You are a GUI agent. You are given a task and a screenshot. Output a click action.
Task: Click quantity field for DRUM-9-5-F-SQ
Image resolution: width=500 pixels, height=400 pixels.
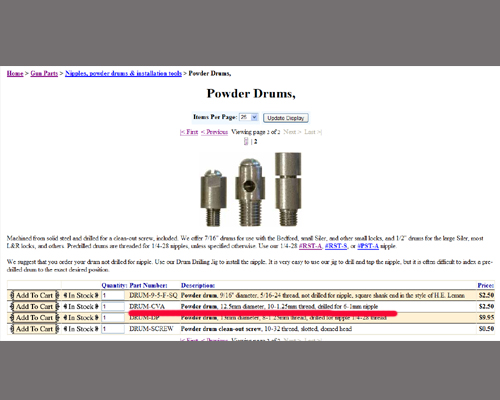(113, 295)
